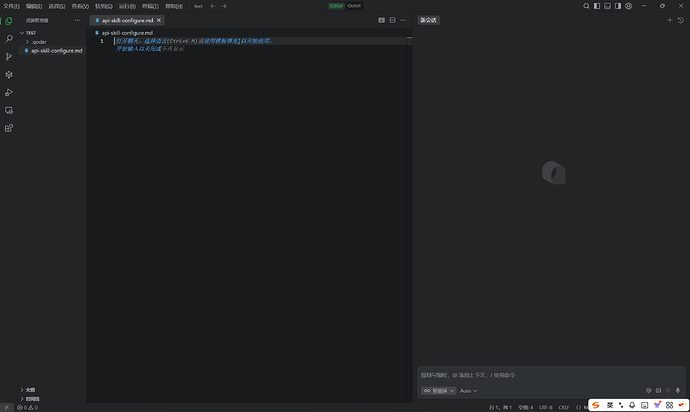Image resolution: width=690 pixels, height=412 pixels.
Task: Expand the .qoder folder
Action: pyautogui.click(x=39, y=41)
